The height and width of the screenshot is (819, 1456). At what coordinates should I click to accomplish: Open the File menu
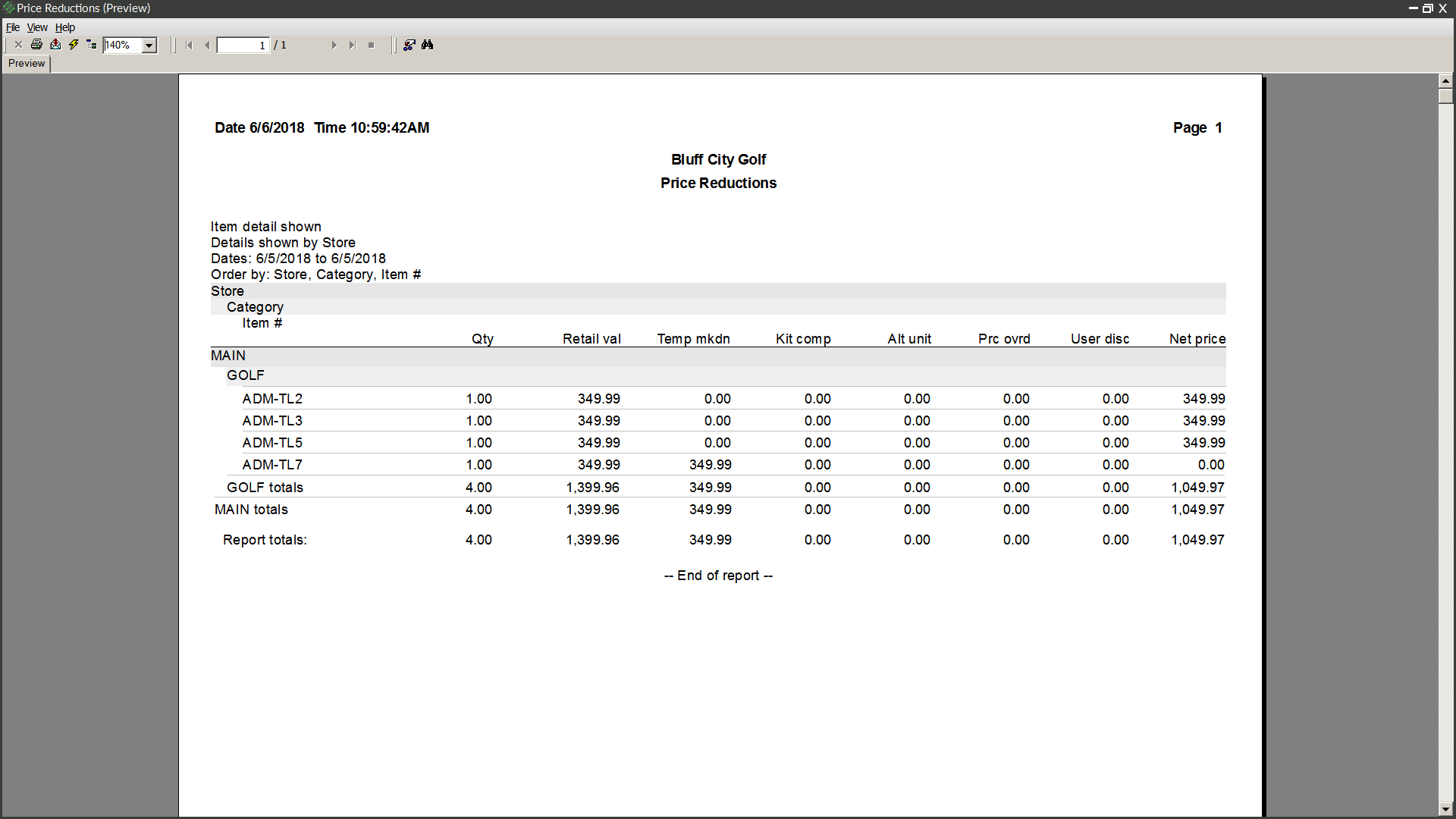pos(13,27)
